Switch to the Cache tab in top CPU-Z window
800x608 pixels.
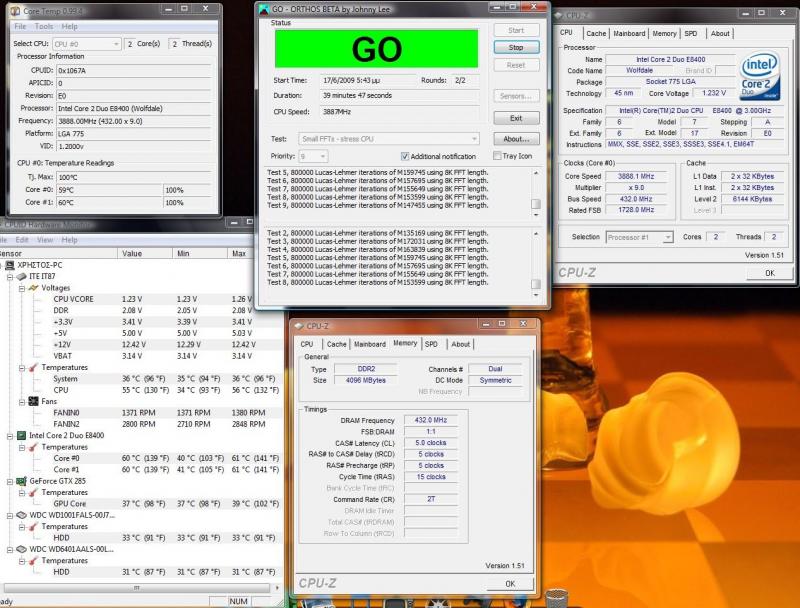(596, 33)
